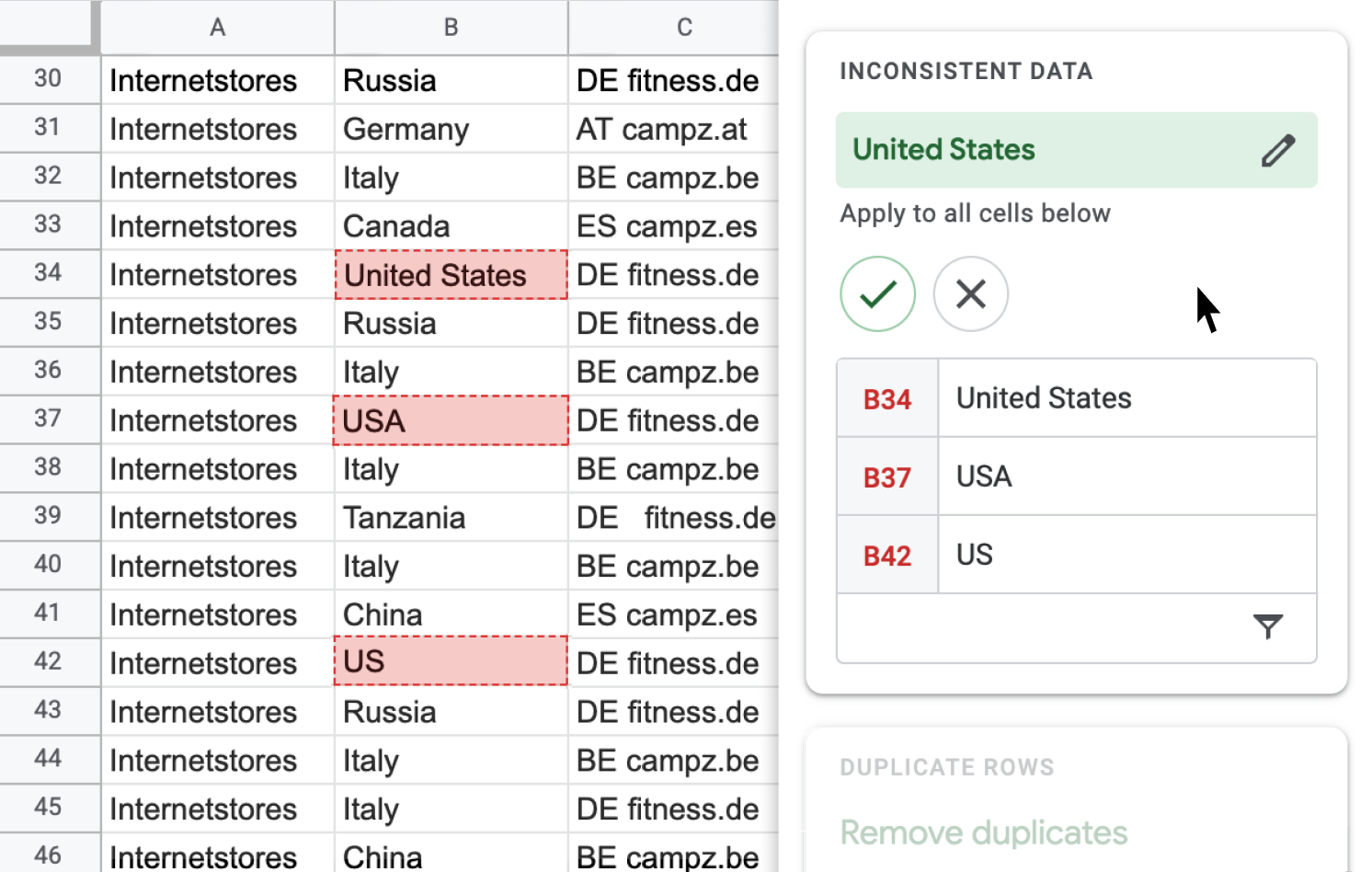Select the B42 US entry in the panel
This screenshot has width=1372, height=872.
1077,555
